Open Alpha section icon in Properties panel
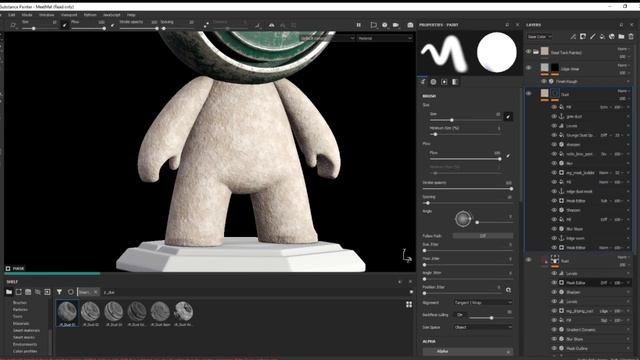The image size is (640, 360). [433, 82]
